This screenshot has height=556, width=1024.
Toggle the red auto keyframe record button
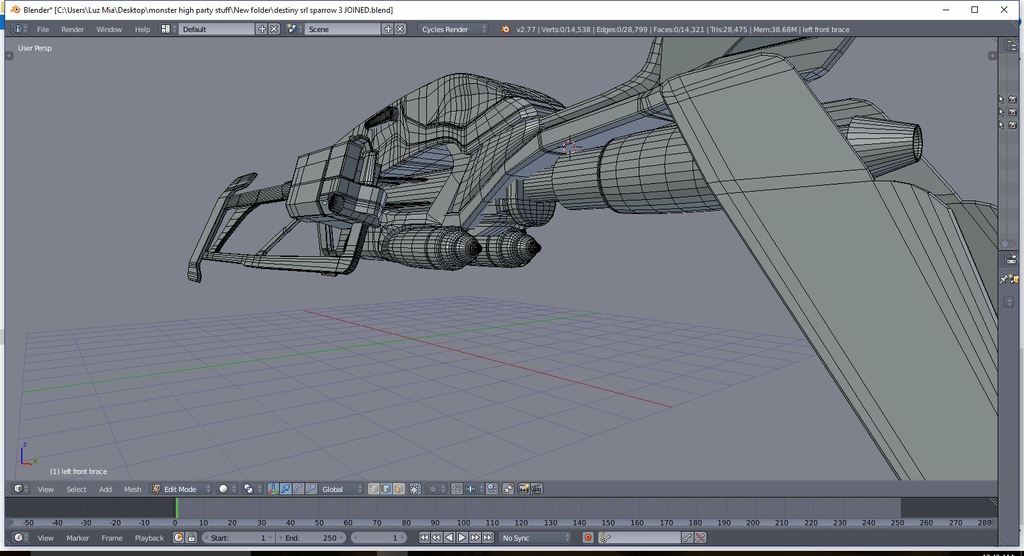click(588, 538)
